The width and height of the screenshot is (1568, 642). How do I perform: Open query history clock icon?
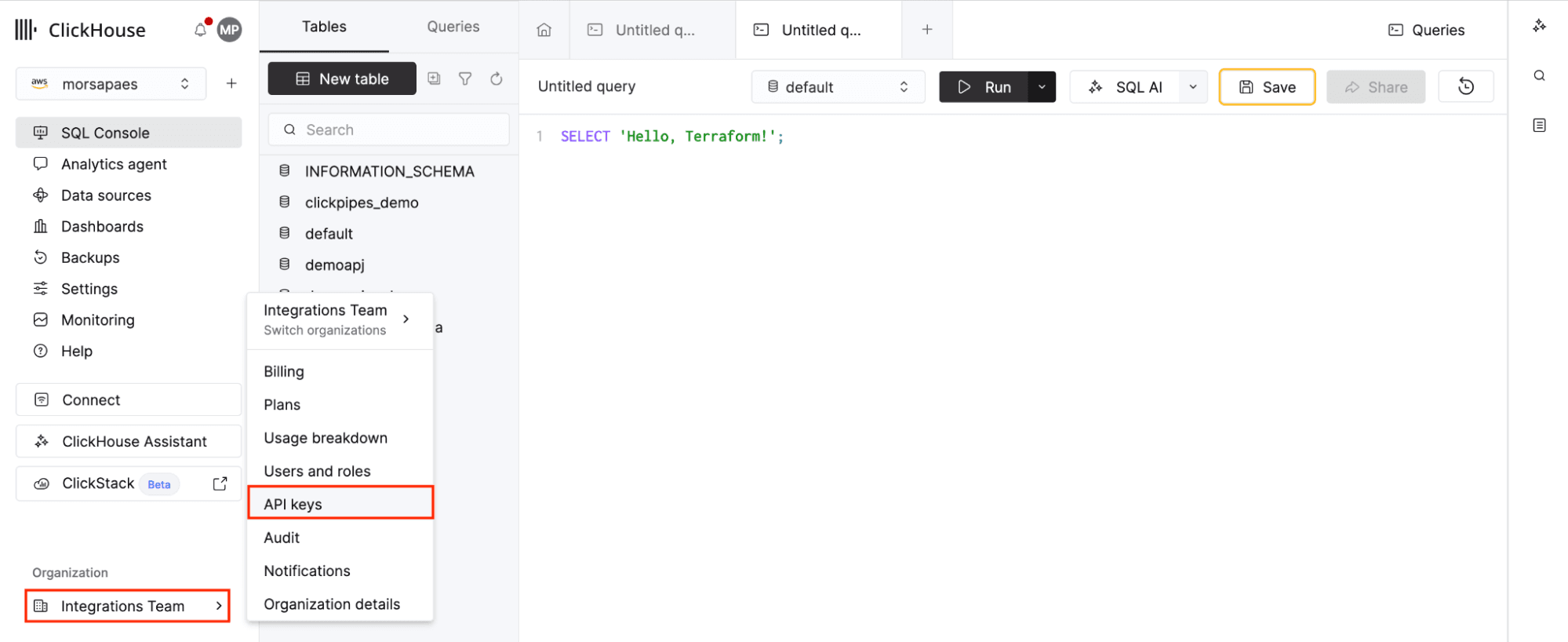coord(1465,86)
